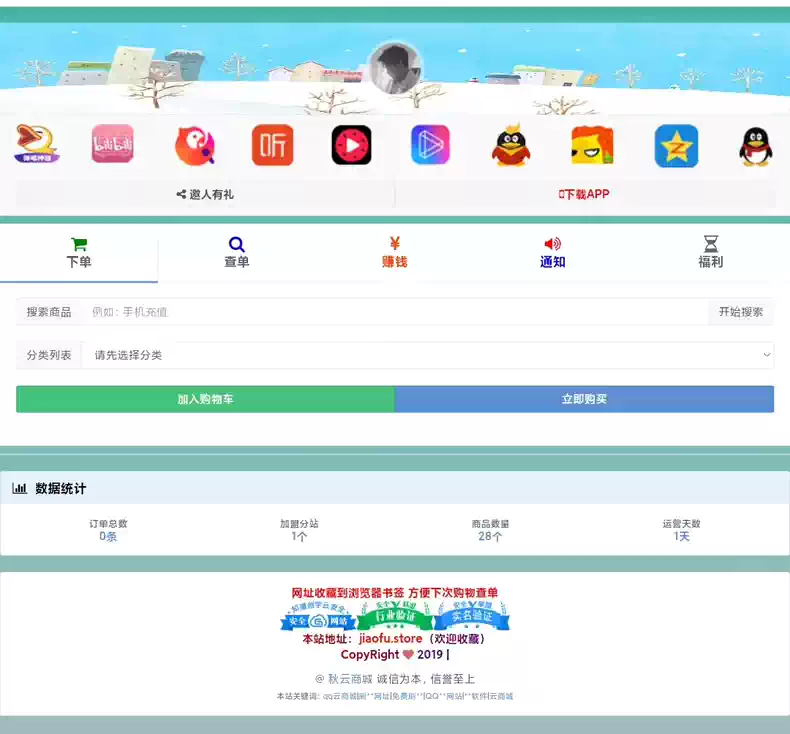This screenshot has width=790, height=734.
Task: Click the blue 安全网站 badge
Action: (318, 618)
